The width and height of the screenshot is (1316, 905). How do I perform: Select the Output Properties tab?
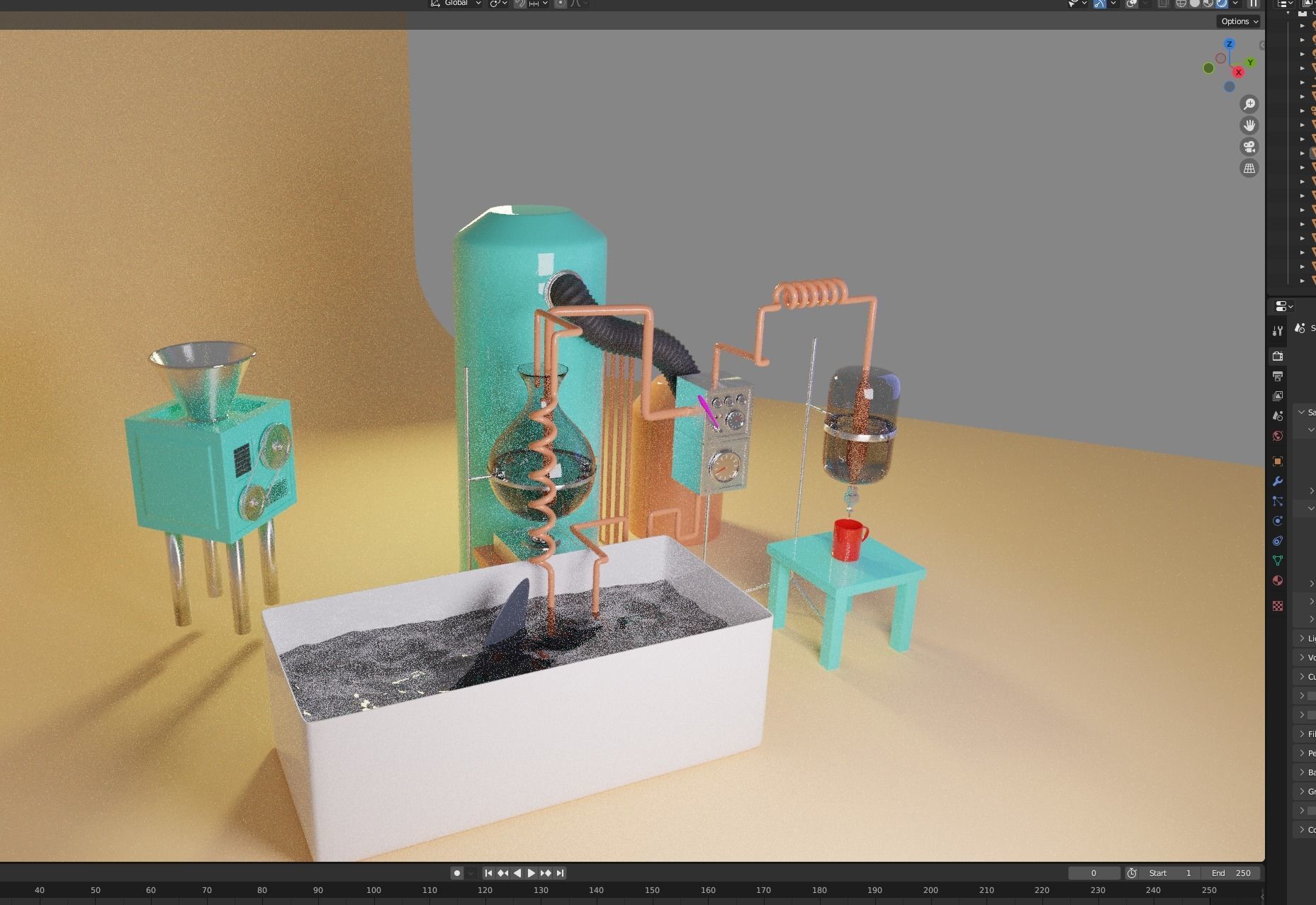(x=1278, y=377)
